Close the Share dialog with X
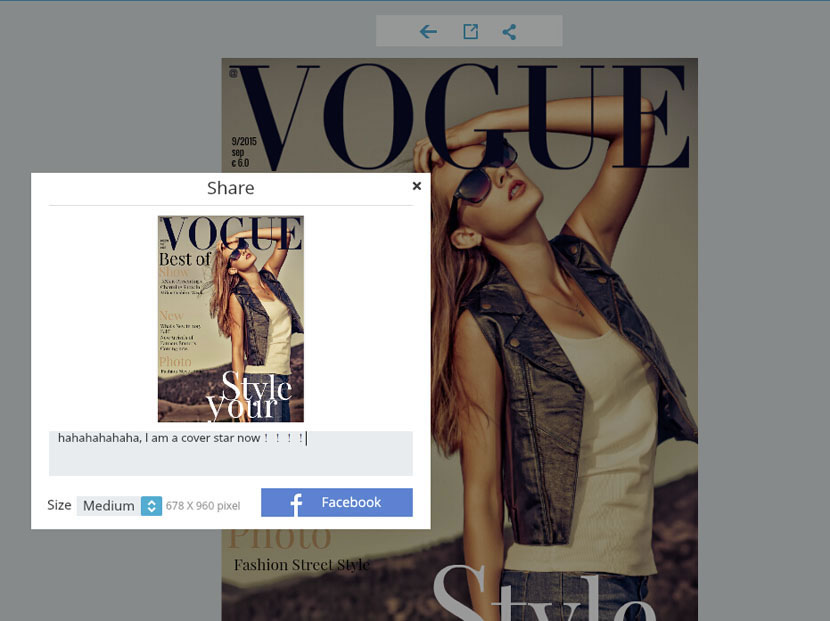 [417, 186]
